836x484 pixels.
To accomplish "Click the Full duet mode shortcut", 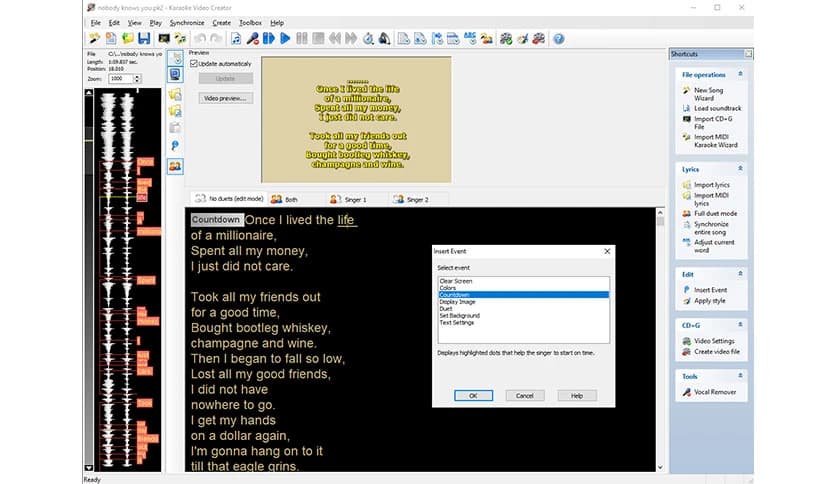I will (x=716, y=213).
